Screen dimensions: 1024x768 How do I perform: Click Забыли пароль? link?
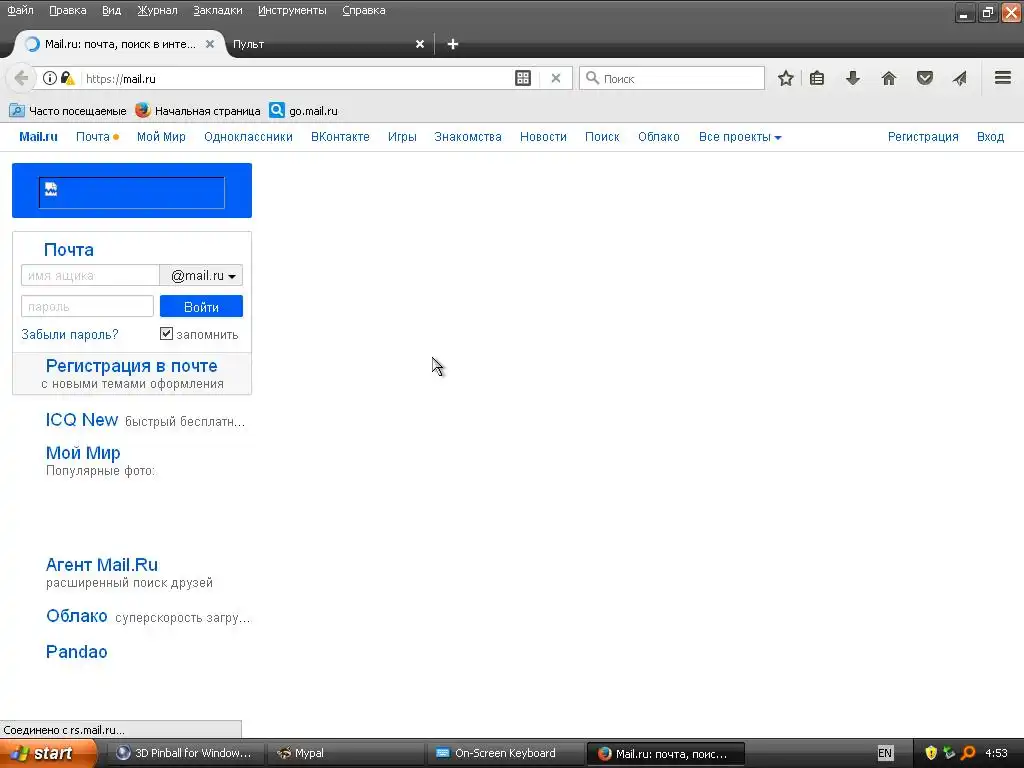(x=70, y=334)
